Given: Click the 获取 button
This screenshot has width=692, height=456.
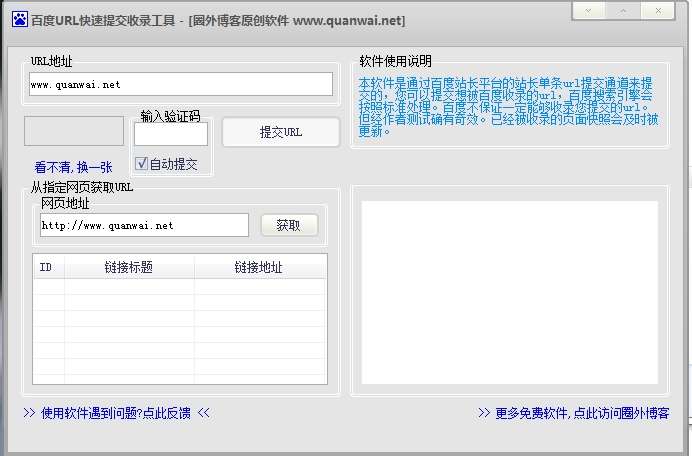Looking at the screenshot, I should [289, 225].
